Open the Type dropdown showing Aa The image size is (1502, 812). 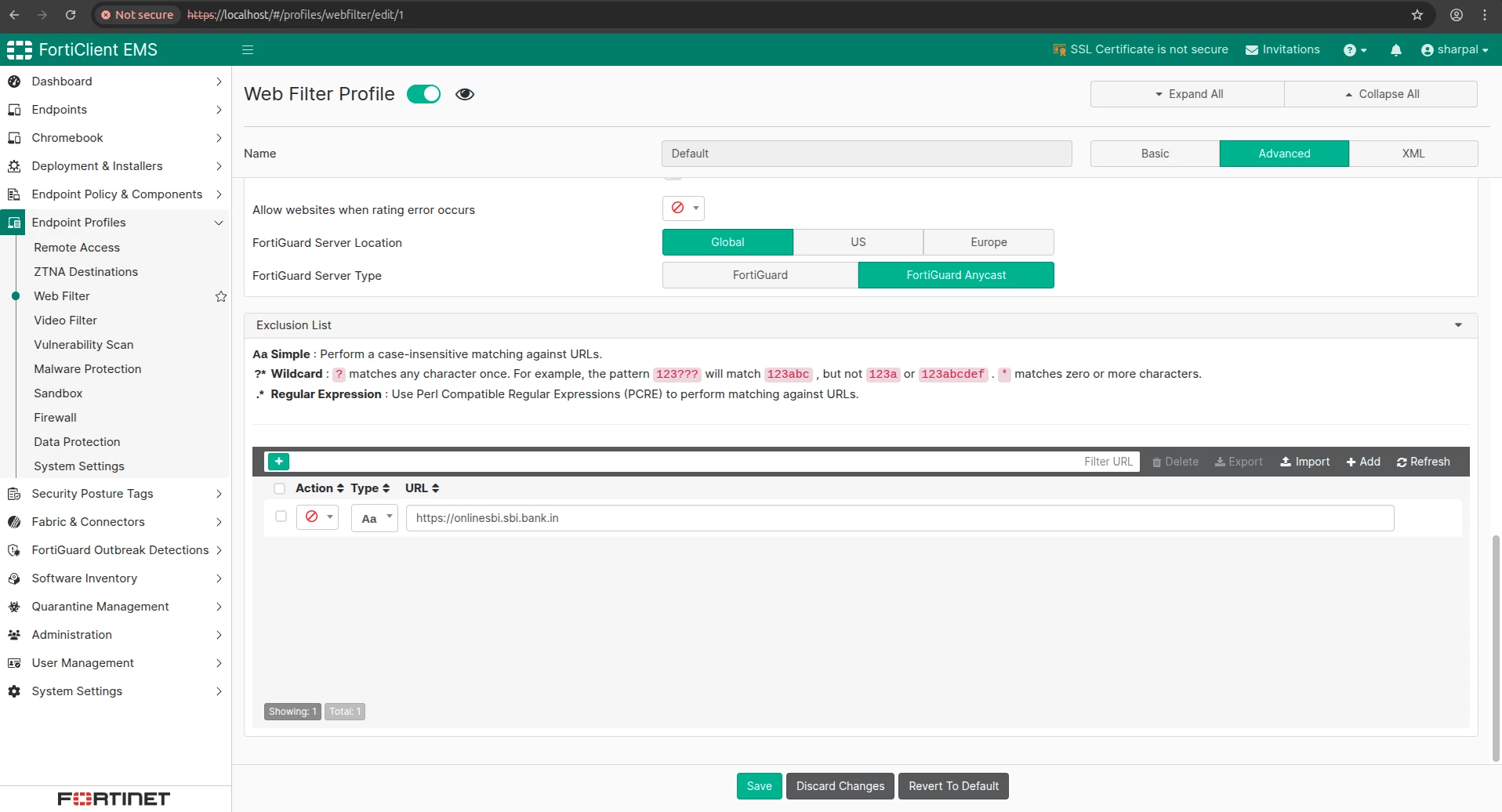pyautogui.click(x=375, y=518)
